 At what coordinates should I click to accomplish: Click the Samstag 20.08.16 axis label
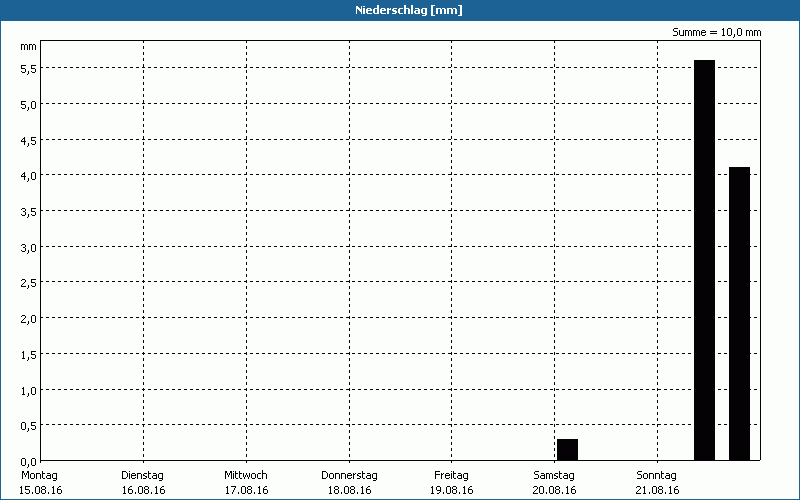coord(554,483)
